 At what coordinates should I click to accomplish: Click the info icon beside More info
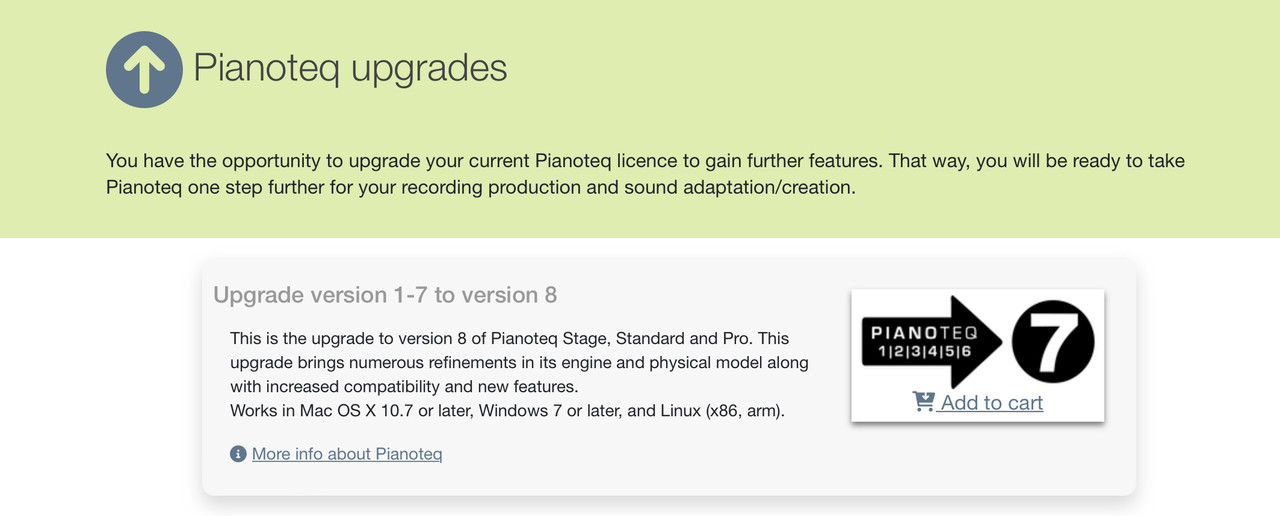pyautogui.click(x=238, y=454)
